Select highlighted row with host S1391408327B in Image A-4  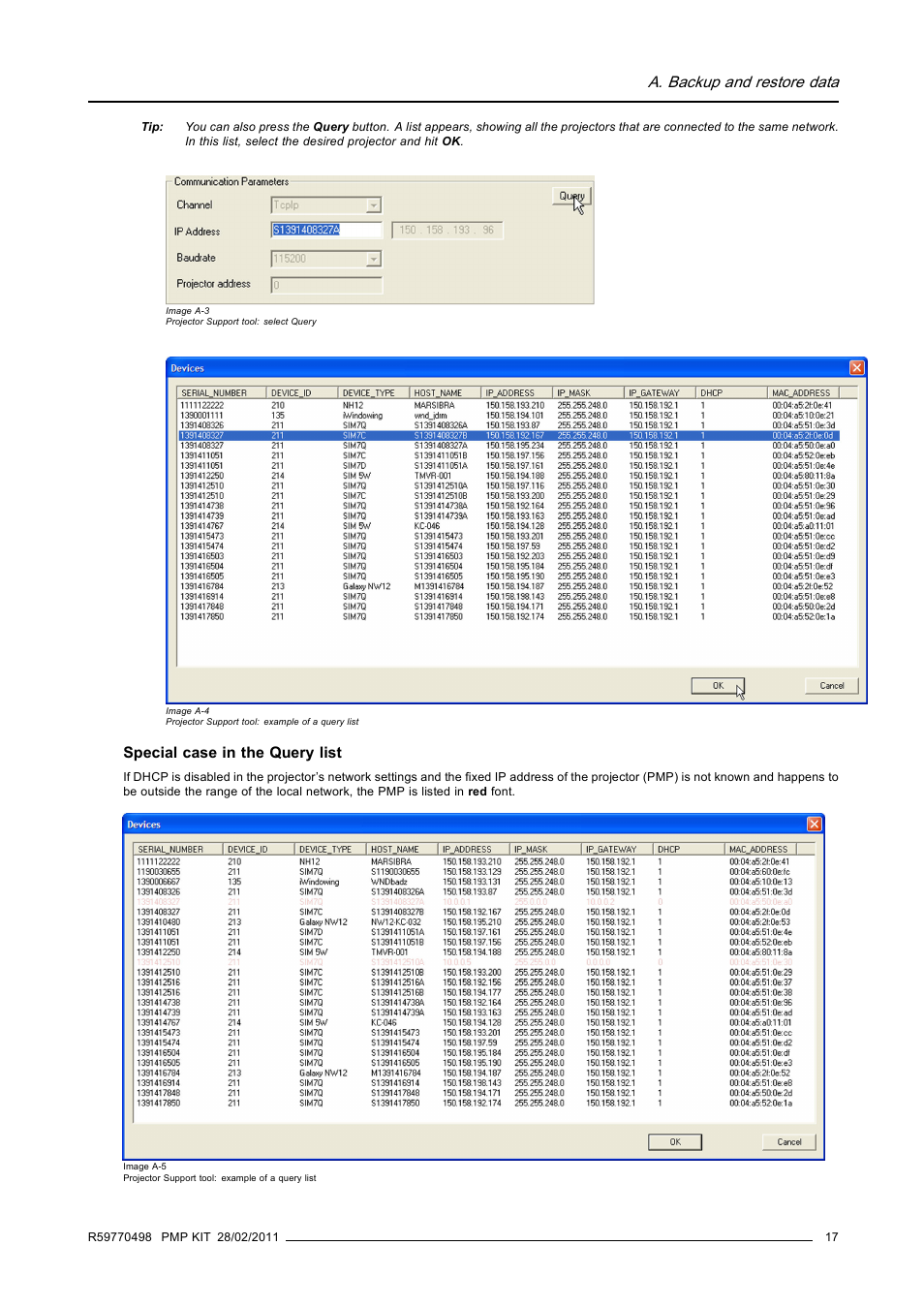coord(508,436)
